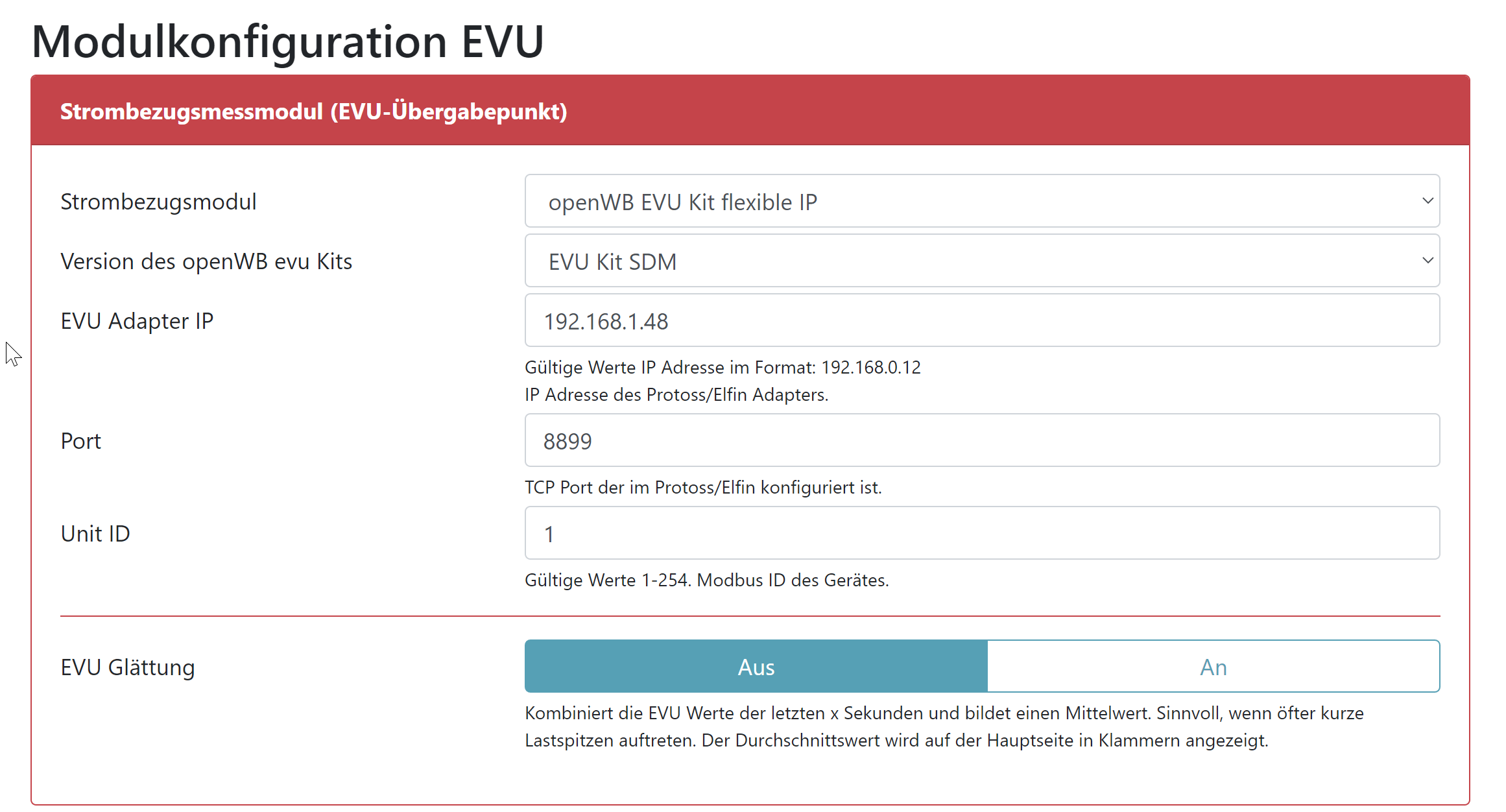Click the EVU Glättung label
The height and width of the screenshot is (812, 1506).
click(128, 667)
